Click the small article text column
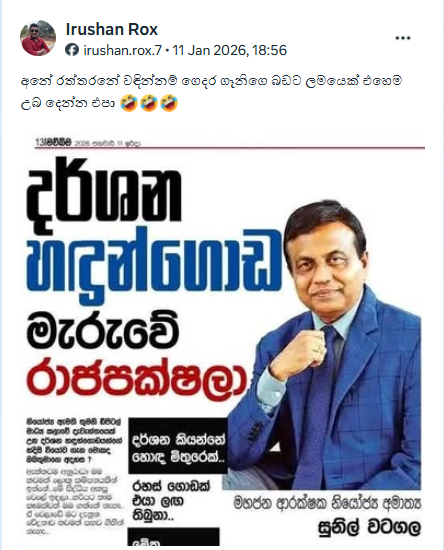 click(x=75, y=476)
